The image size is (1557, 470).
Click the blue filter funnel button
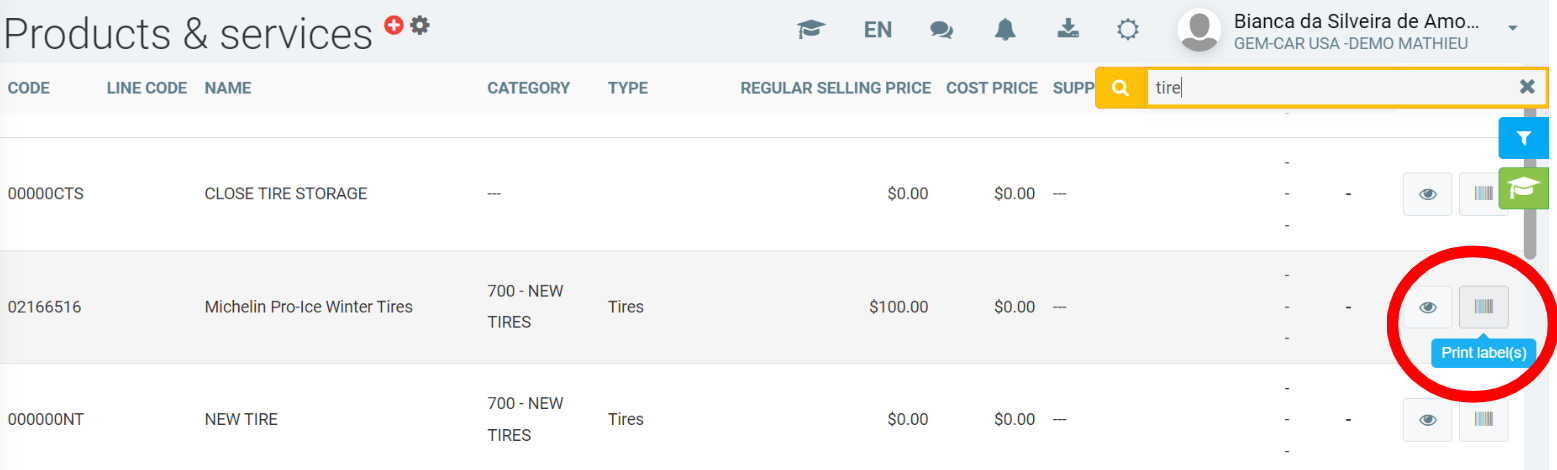1523,138
